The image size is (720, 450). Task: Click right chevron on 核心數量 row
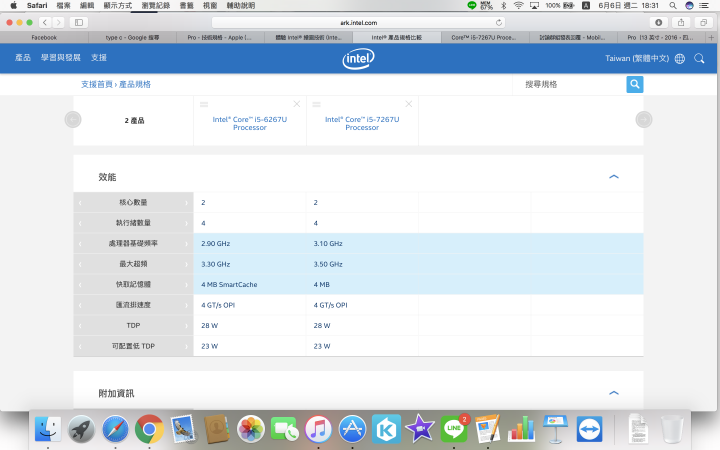click(186, 202)
